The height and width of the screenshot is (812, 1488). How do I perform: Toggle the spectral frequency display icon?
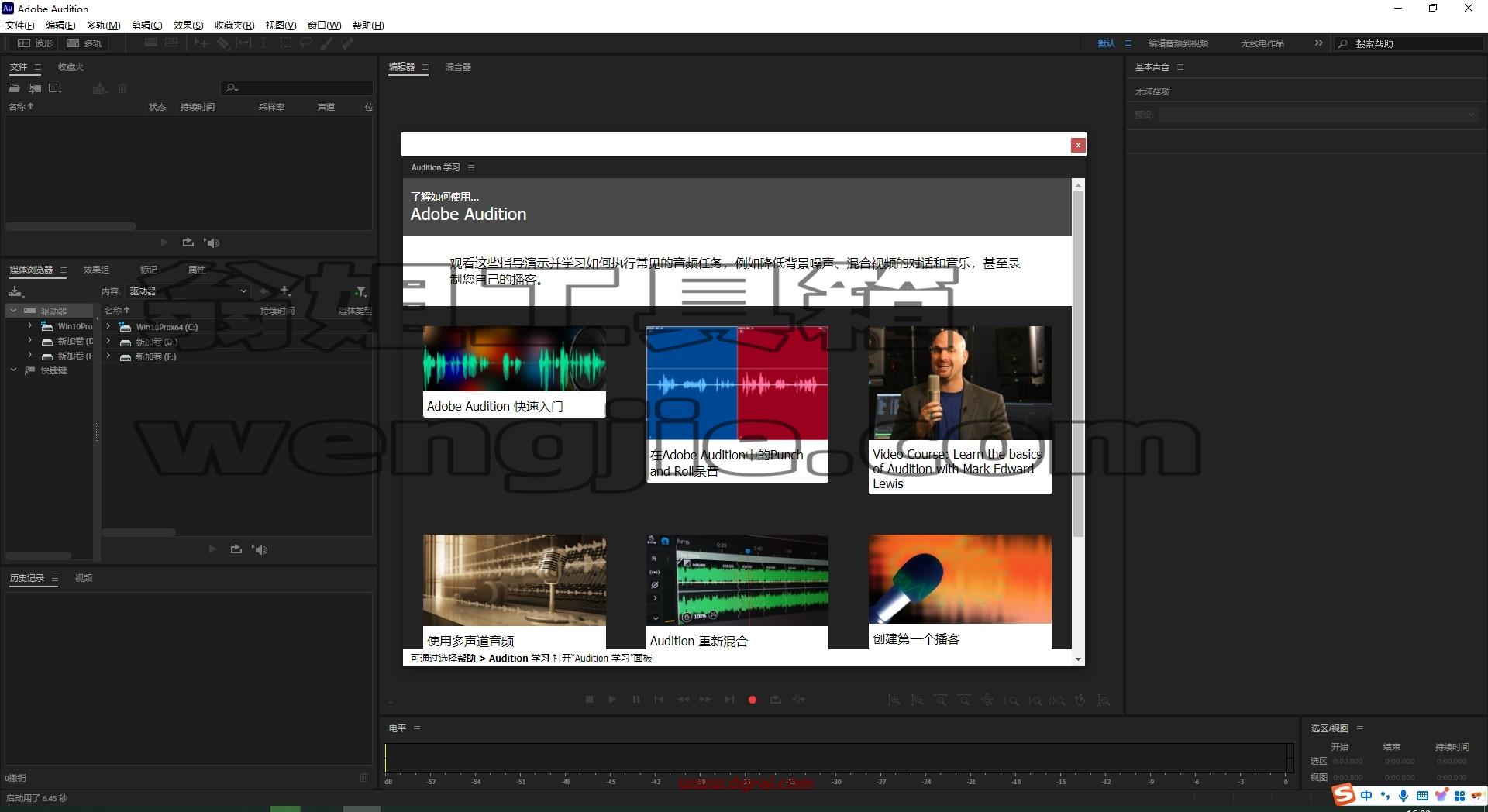point(151,43)
